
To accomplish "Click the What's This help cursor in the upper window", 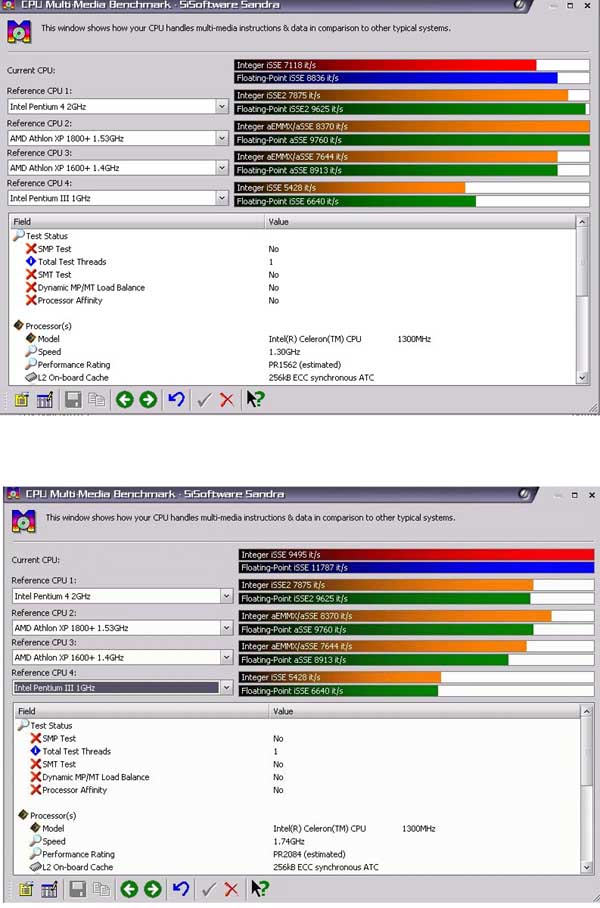I will coord(255,400).
